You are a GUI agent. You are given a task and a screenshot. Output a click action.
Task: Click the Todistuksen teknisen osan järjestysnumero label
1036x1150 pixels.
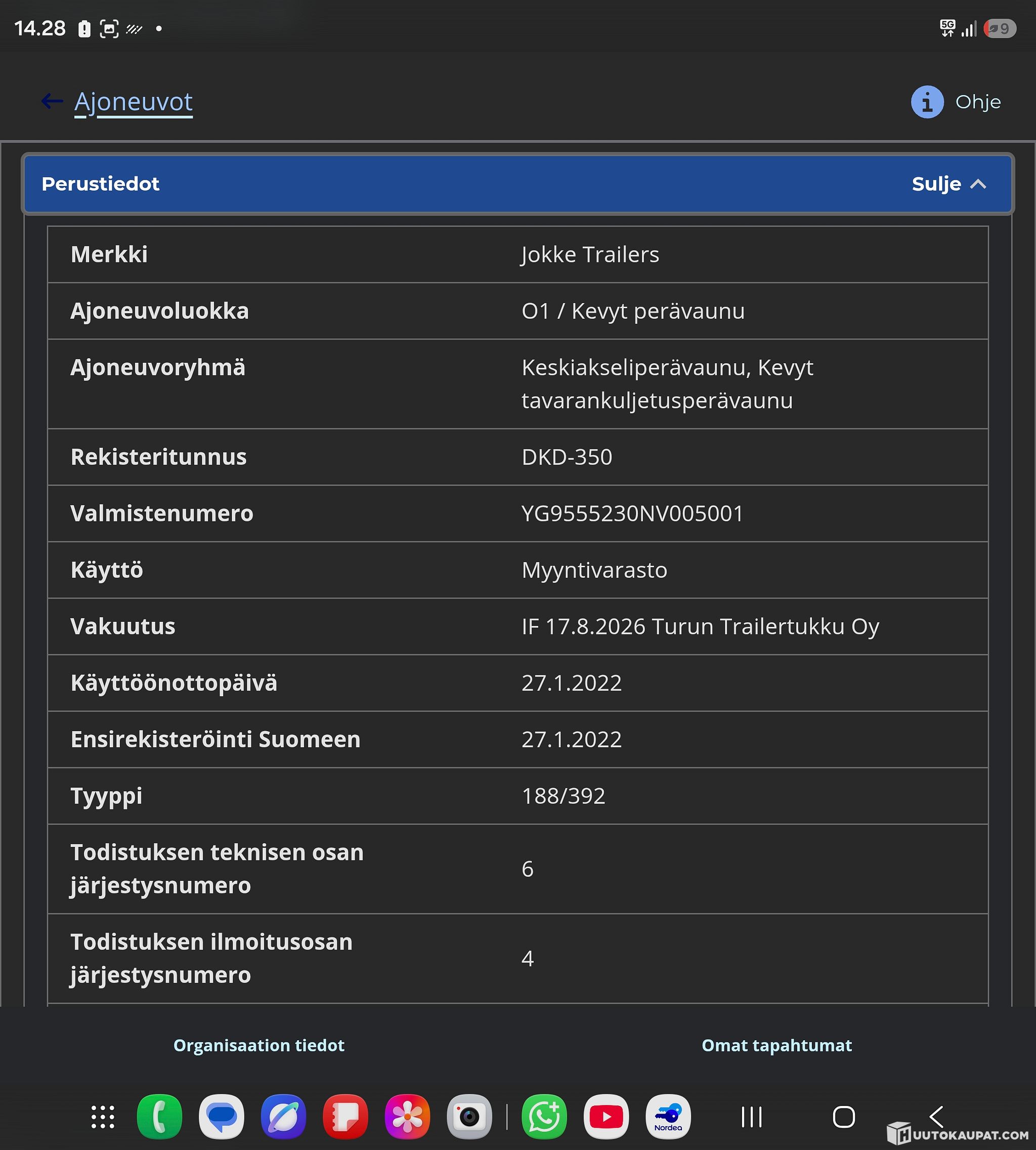click(x=217, y=869)
